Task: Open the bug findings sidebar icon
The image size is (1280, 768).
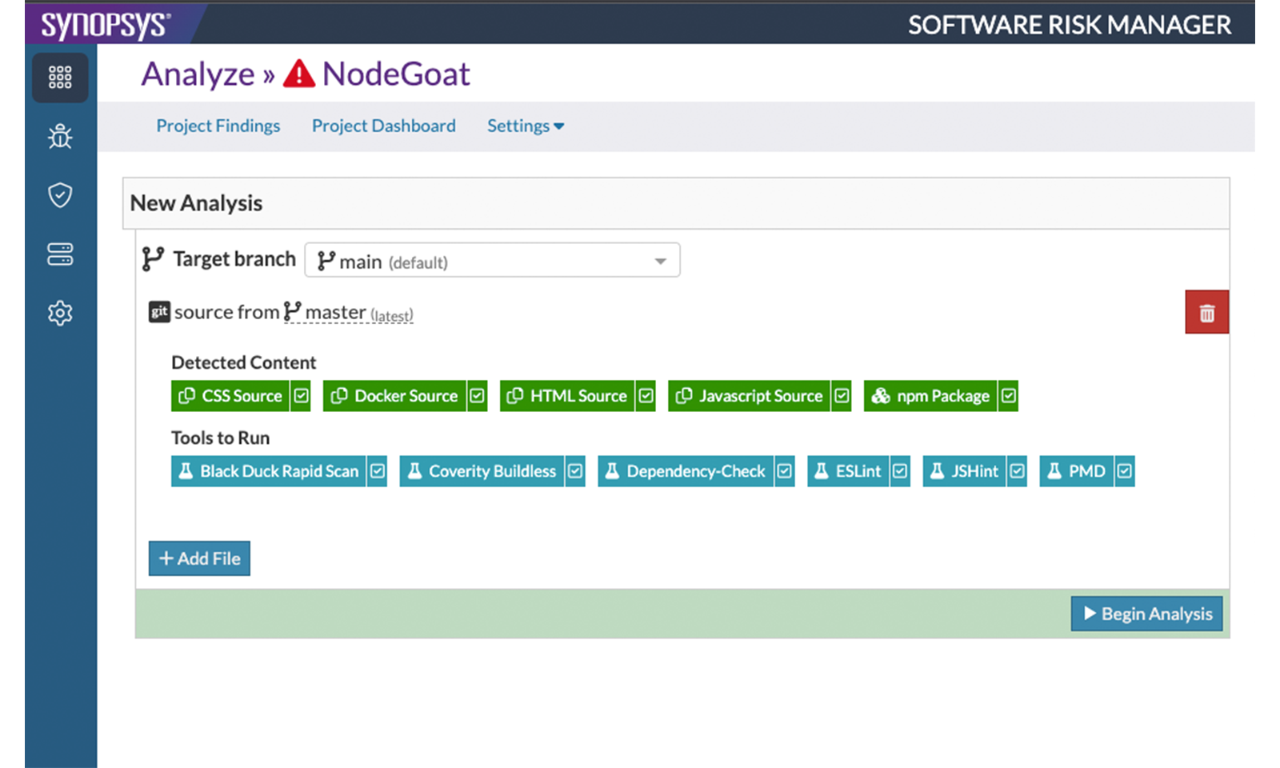Action: 60,137
